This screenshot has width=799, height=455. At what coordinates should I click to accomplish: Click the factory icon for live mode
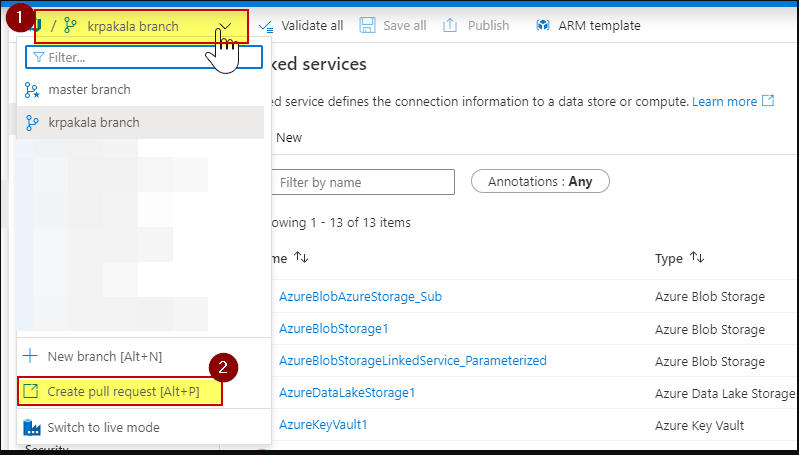click(x=32, y=427)
